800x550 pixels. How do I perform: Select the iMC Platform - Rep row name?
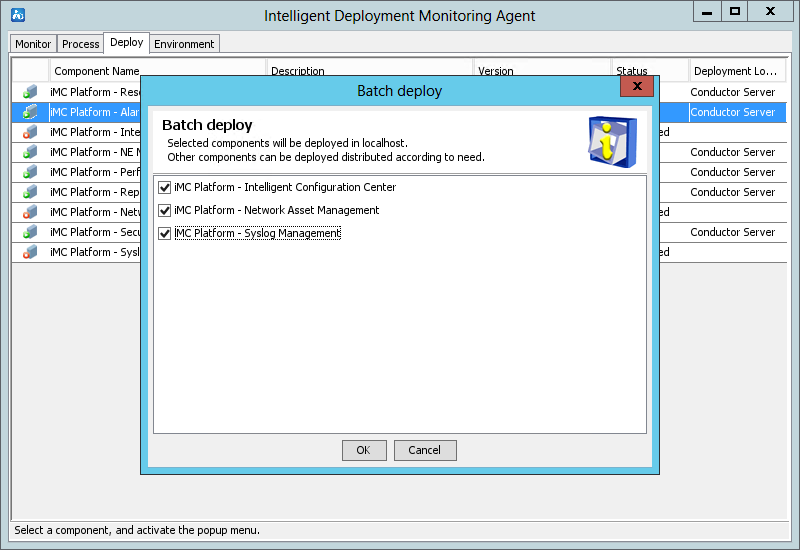[x=95, y=192]
